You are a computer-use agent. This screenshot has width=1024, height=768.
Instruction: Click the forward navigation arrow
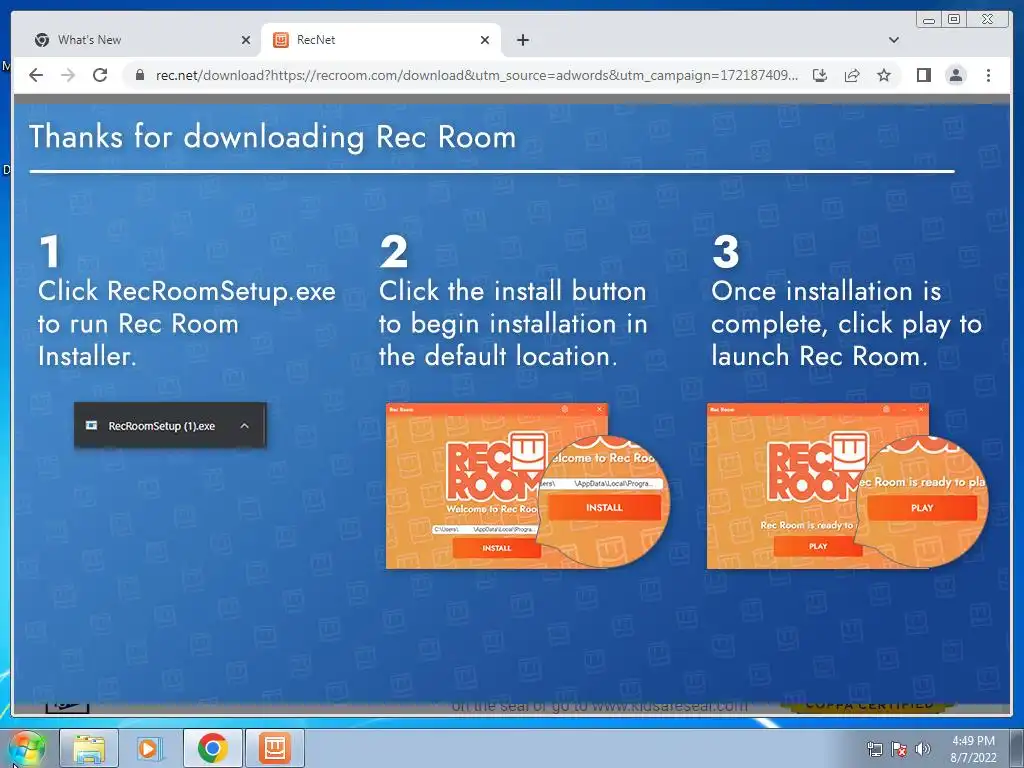coord(68,75)
